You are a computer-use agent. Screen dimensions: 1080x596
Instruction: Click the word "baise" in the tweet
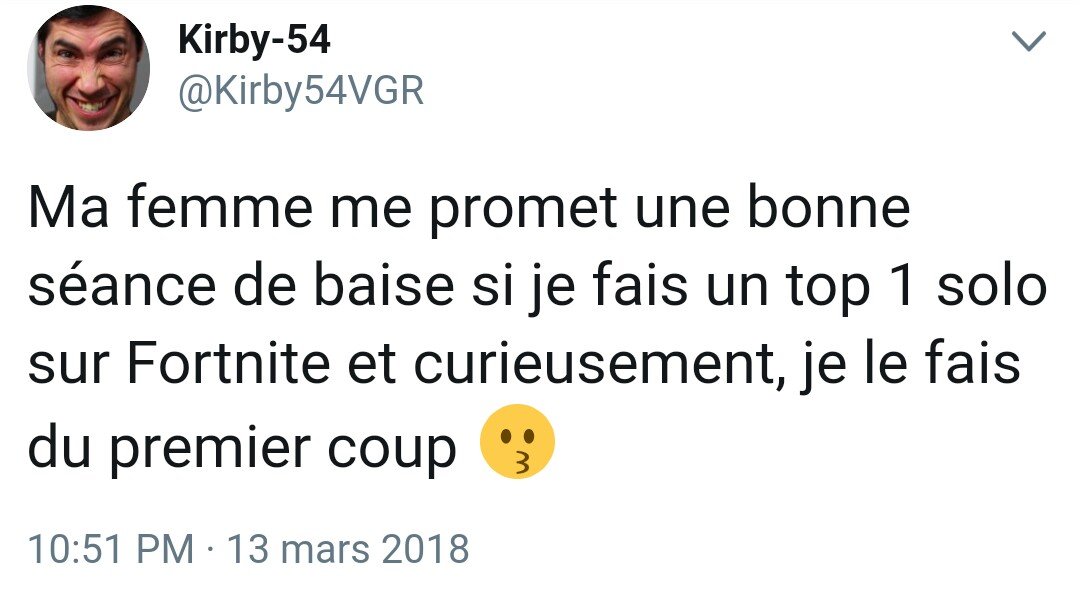click(384, 285)
